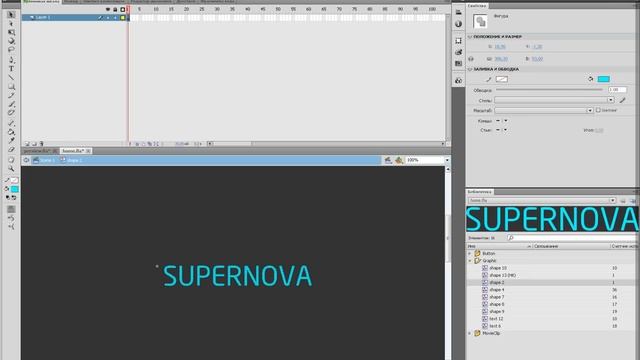This screenshot has width=640, height=360.
Task: Select the Brush tool
Action: (11, 104)
